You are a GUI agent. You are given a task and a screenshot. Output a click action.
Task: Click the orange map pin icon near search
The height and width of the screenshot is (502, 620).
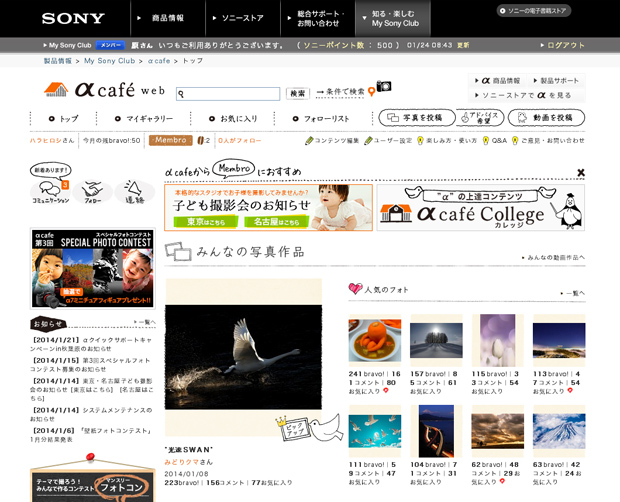tap(371, 92)
